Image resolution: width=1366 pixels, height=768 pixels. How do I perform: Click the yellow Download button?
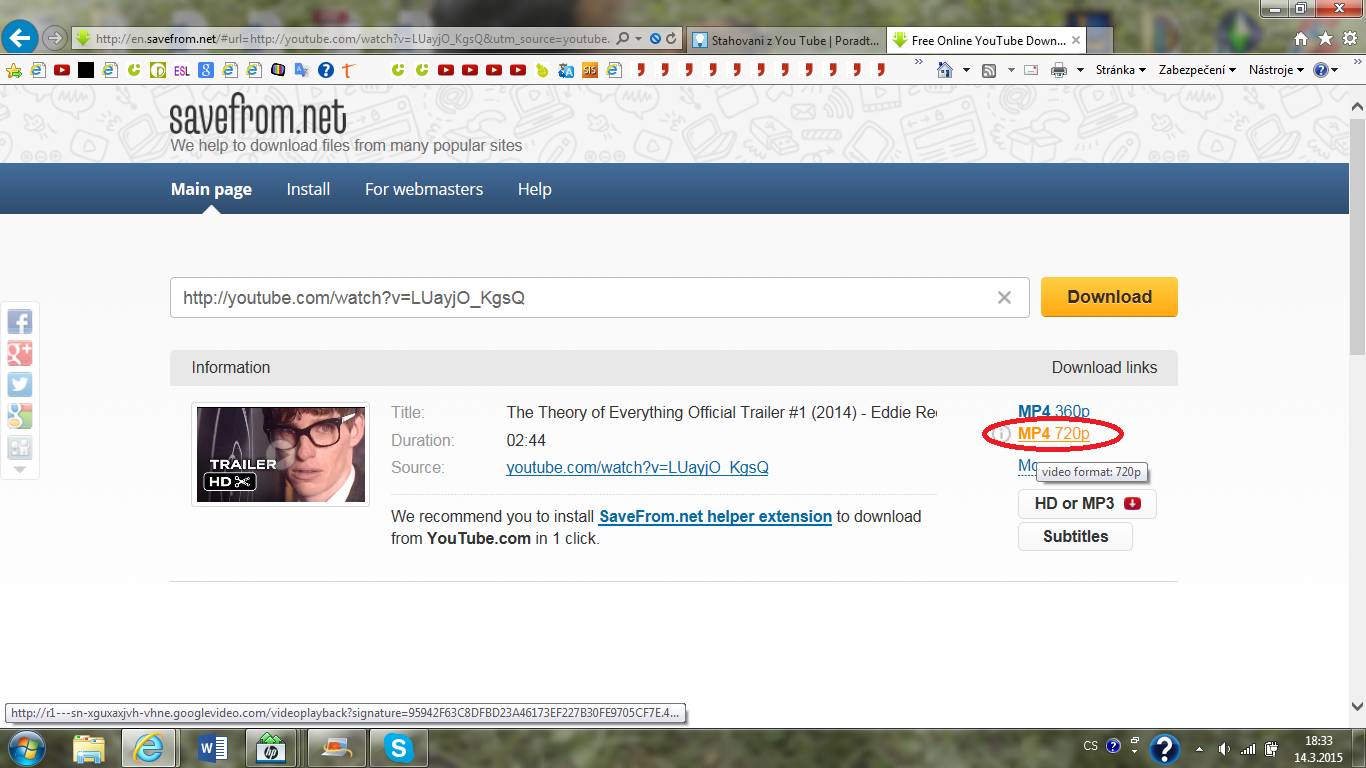1109,297
